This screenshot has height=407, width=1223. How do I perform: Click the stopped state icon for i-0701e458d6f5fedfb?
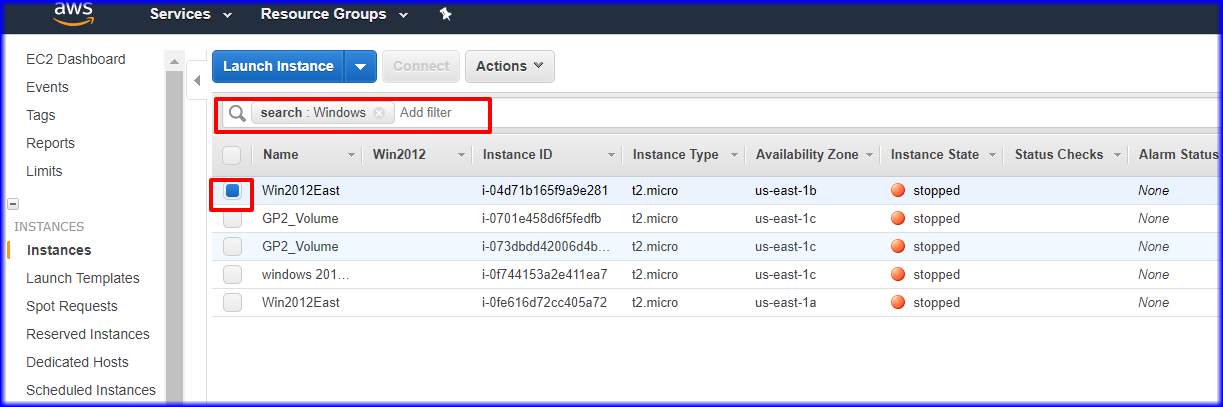[898, 219]
